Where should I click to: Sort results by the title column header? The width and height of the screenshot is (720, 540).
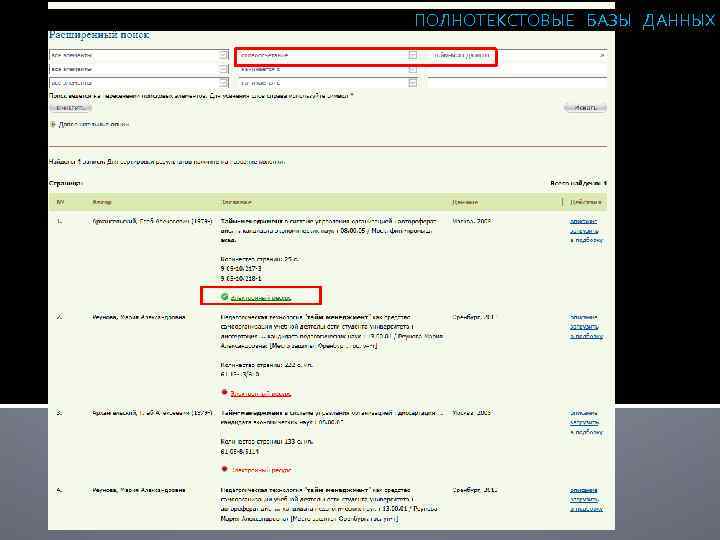(x=236, y=202)
